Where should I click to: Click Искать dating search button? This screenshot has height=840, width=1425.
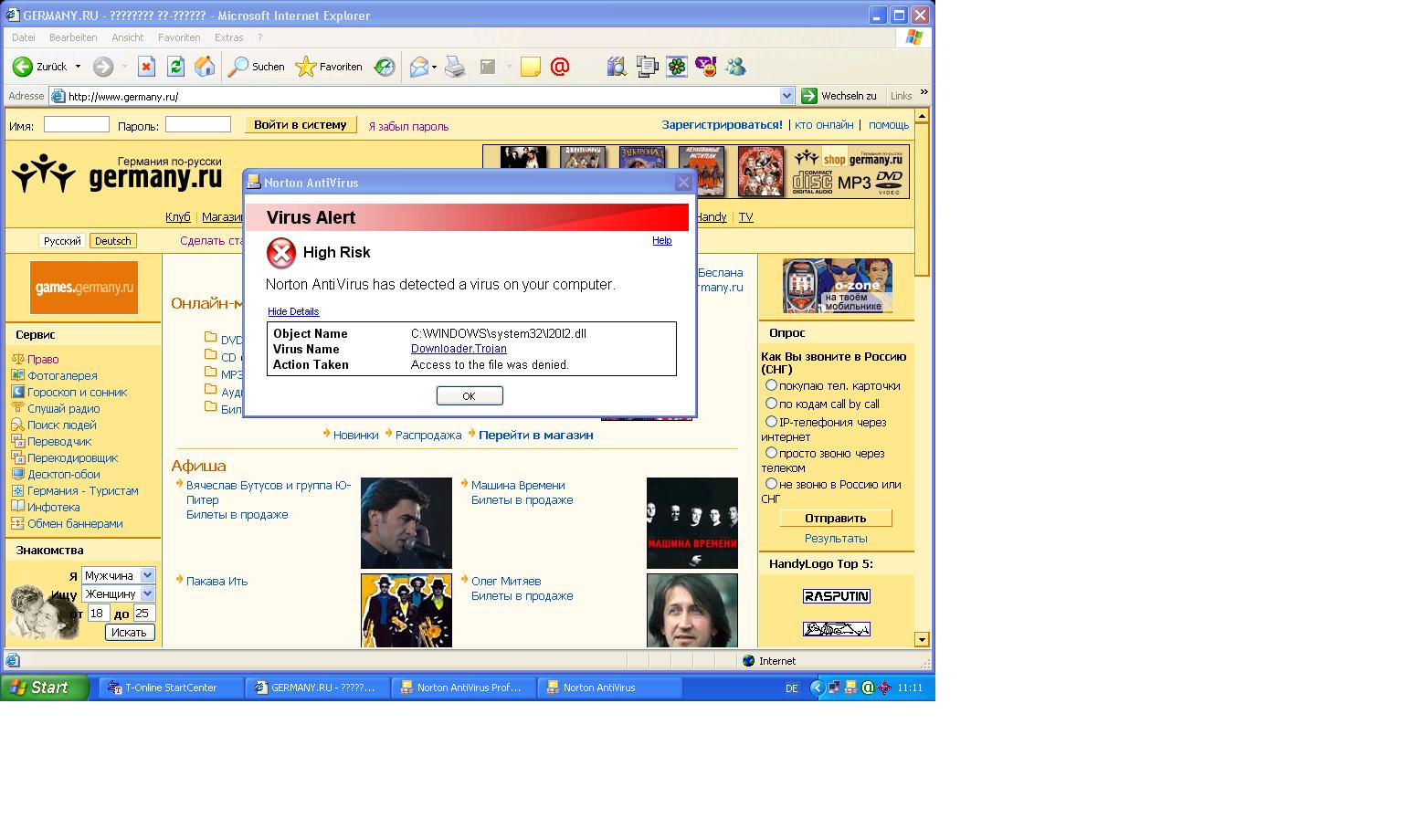[x=130, y=632]
